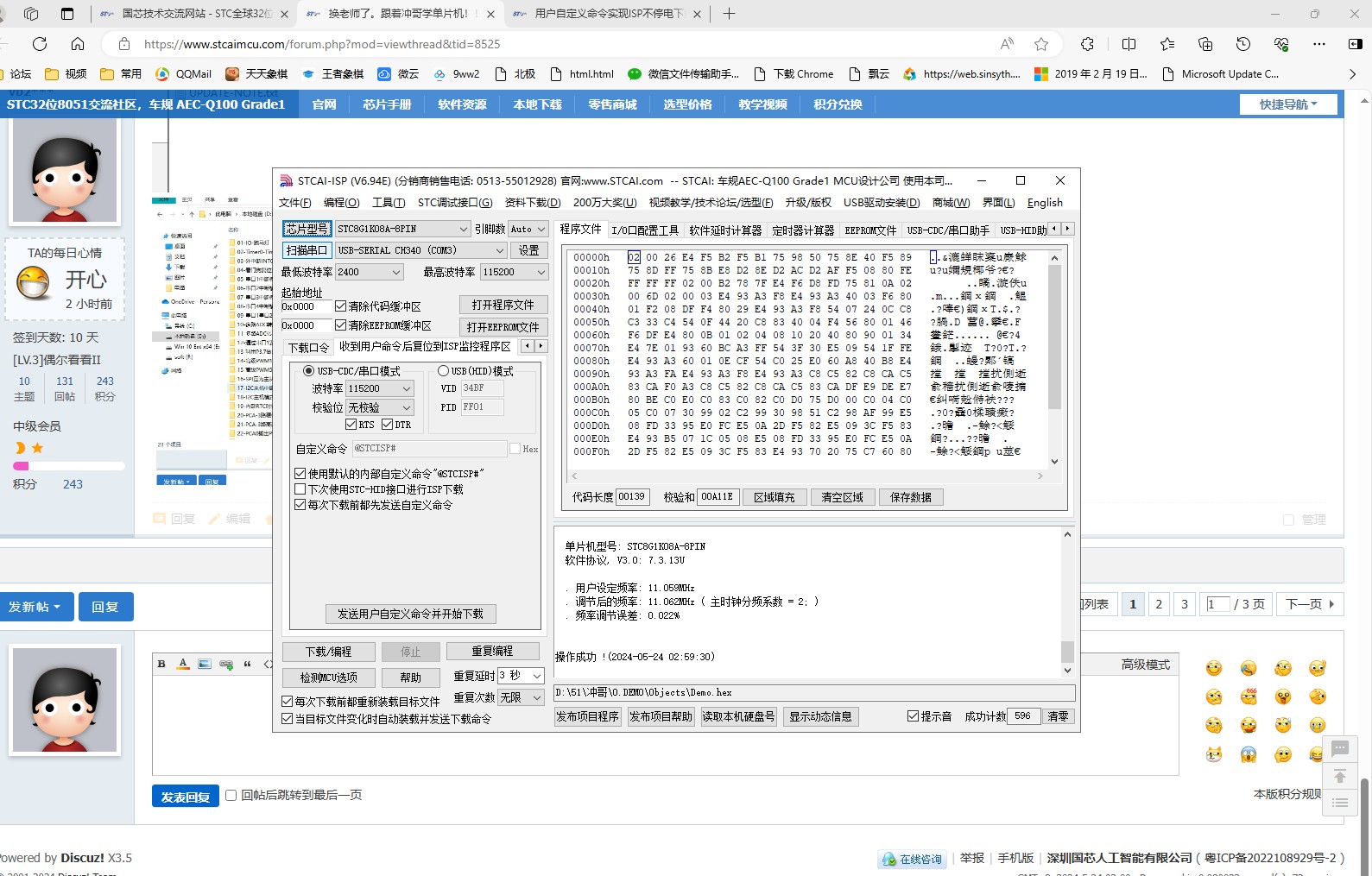
Task: Open chip model STC8G1K08A-8PIN dropdown
Action: click(x=402, y=229)
